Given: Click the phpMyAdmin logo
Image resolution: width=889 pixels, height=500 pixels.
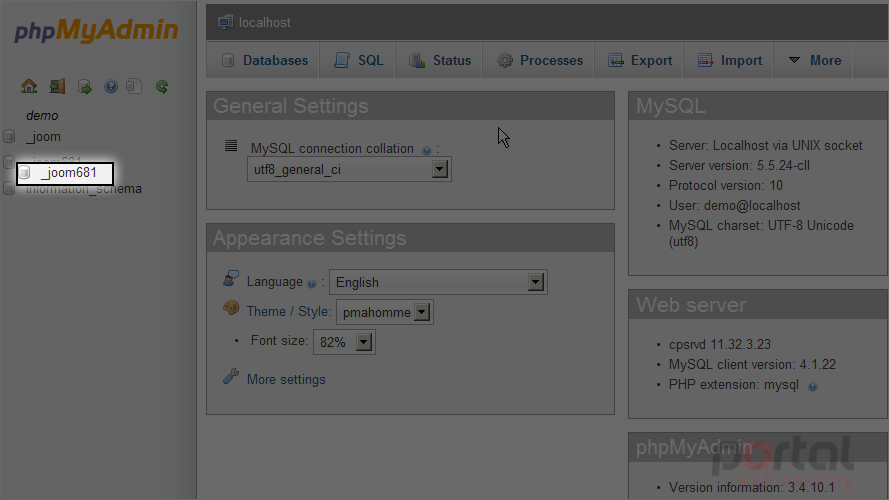Looking at the screenshot, I should 96,31.
